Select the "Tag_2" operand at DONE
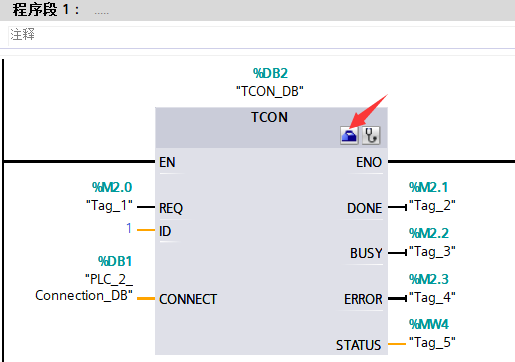The image size is (515, 362). 432,206
